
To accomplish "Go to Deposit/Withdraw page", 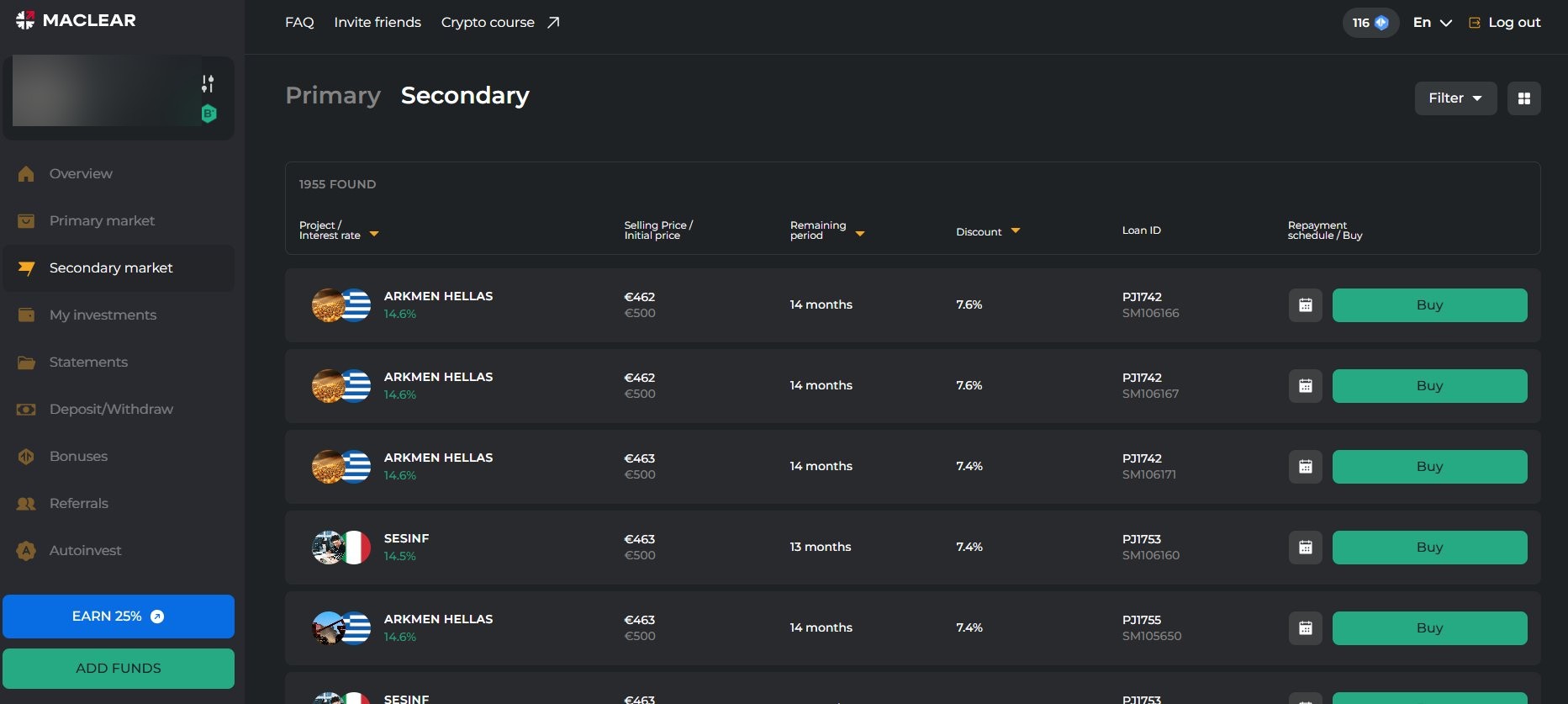I will (x=119, y=409).
